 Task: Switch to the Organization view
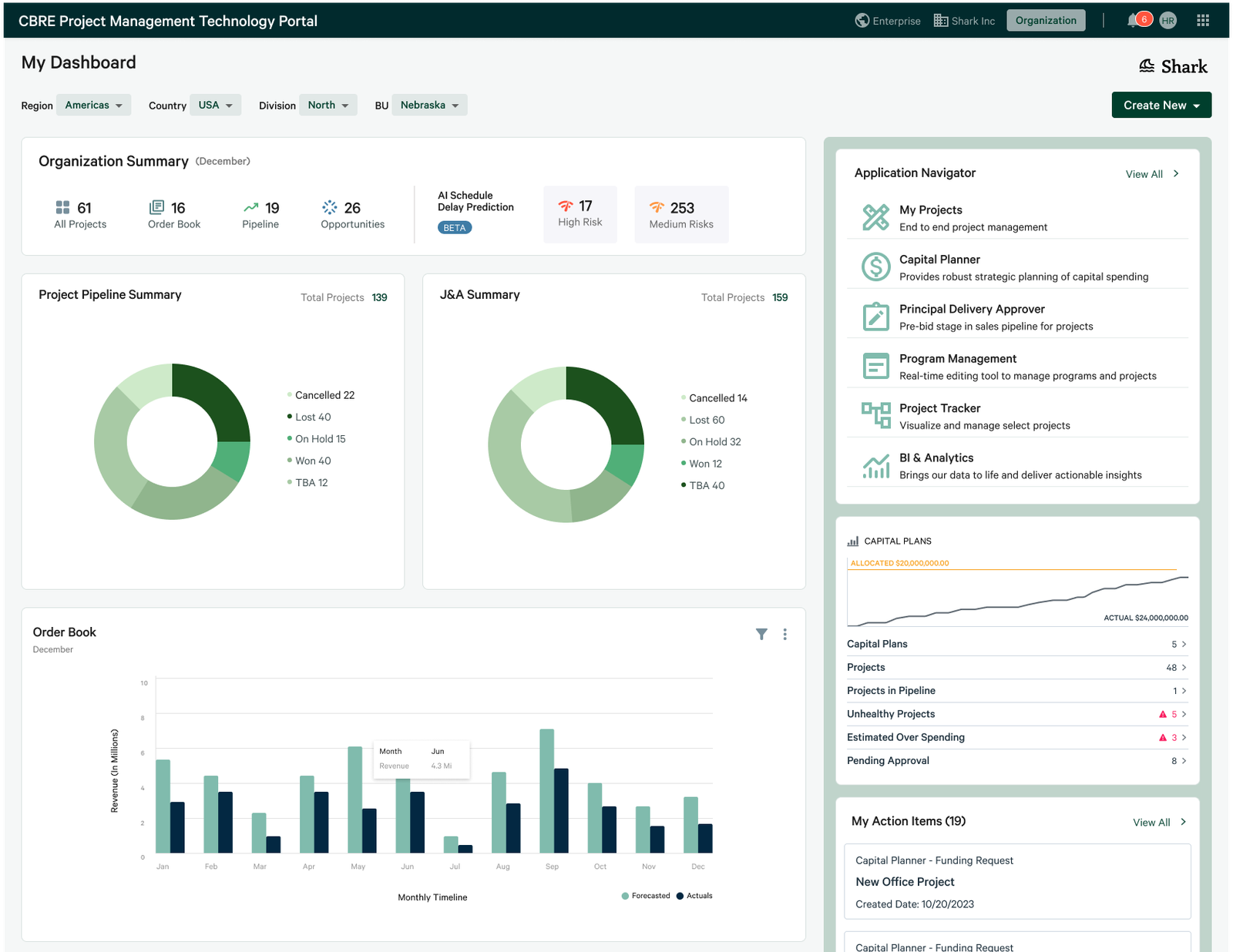point(1046,20)
